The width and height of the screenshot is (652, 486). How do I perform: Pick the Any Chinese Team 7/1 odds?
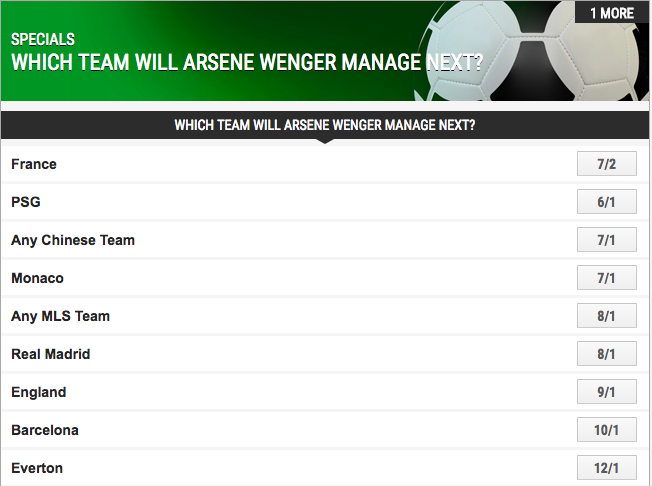[606, 240]
